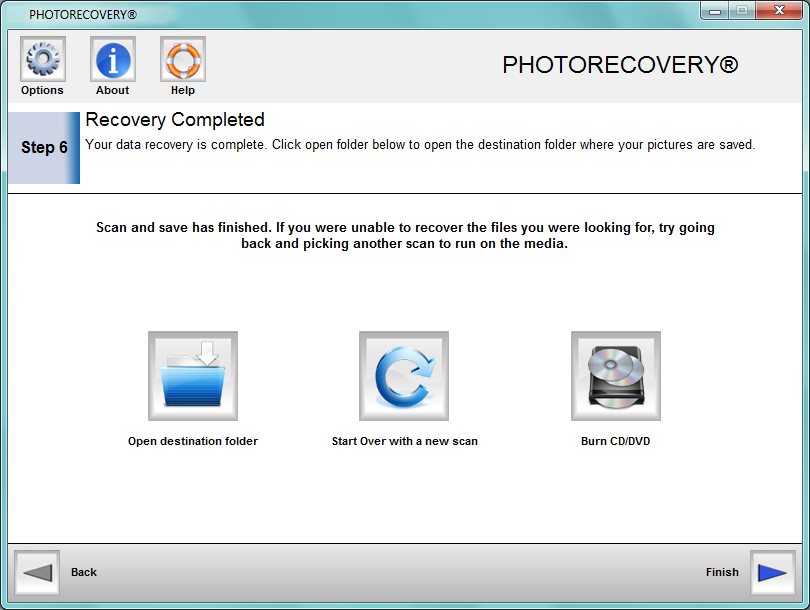Click the Scan and save has finished message

click(405, 236)
